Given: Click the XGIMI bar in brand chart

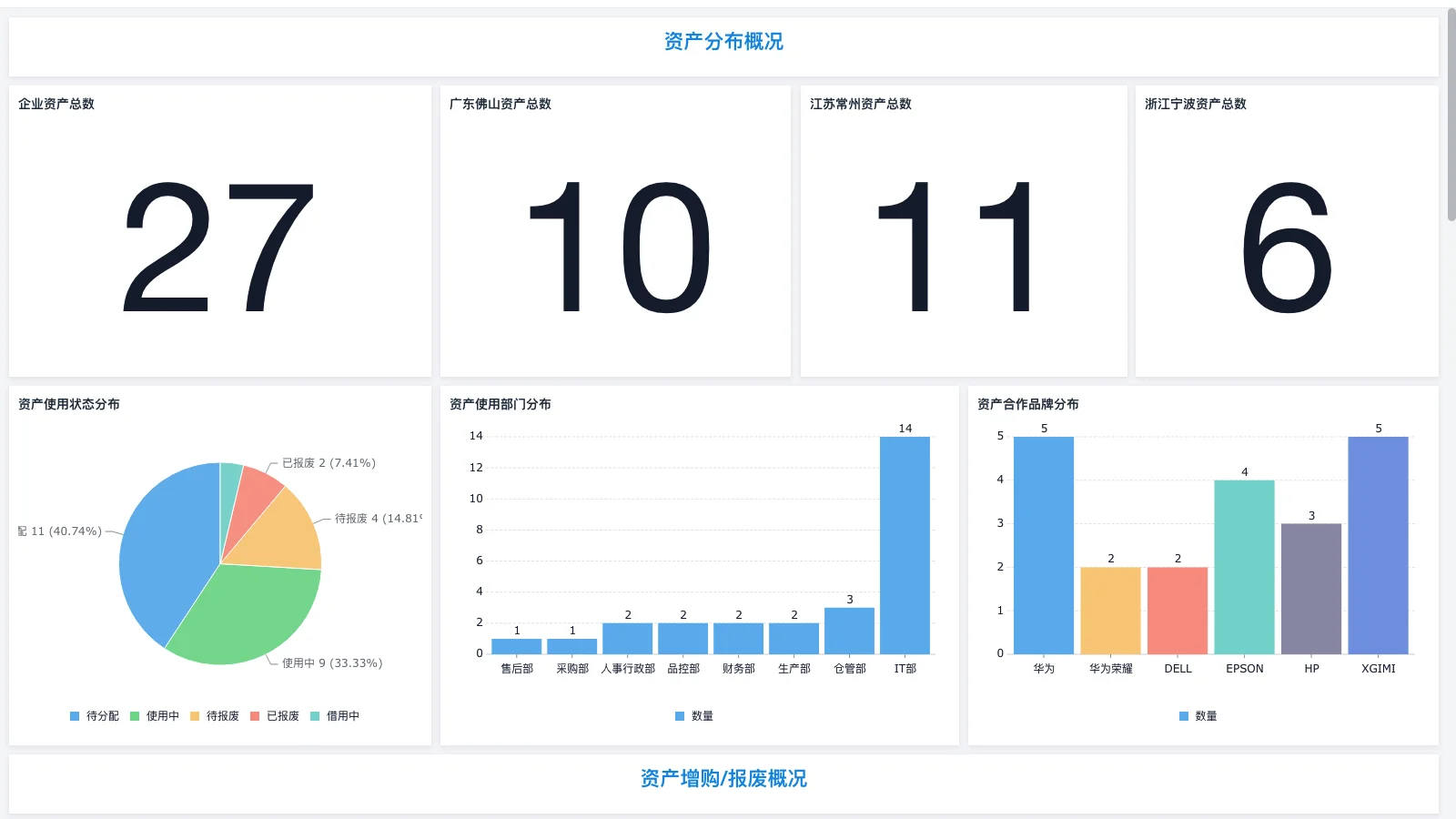Looking at the screenshot, I should pos(1378,545).
